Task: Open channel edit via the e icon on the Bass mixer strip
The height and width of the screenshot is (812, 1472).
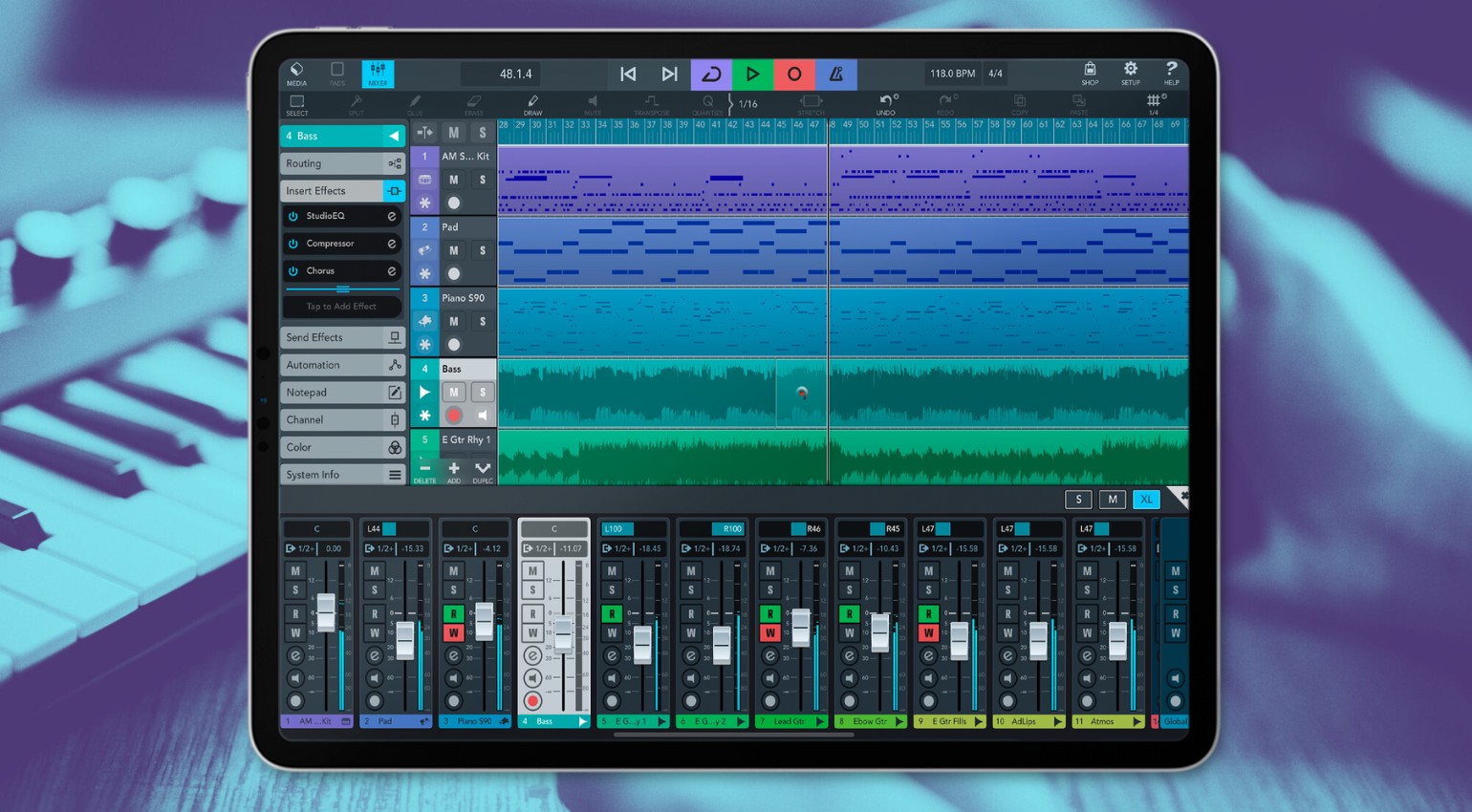Action: coord(531,655)
